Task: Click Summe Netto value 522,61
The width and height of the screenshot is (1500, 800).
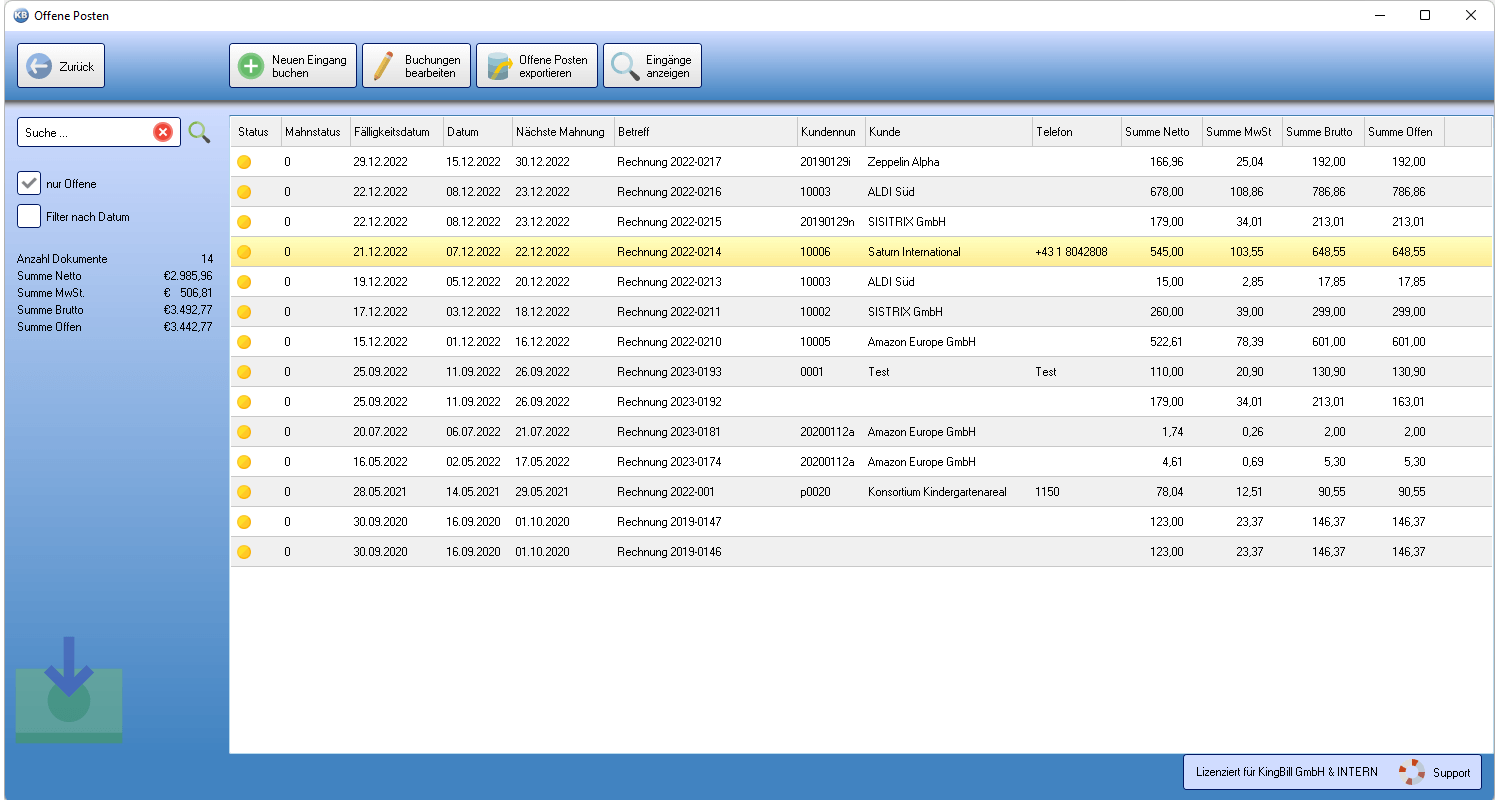Action: point(1166,342)
